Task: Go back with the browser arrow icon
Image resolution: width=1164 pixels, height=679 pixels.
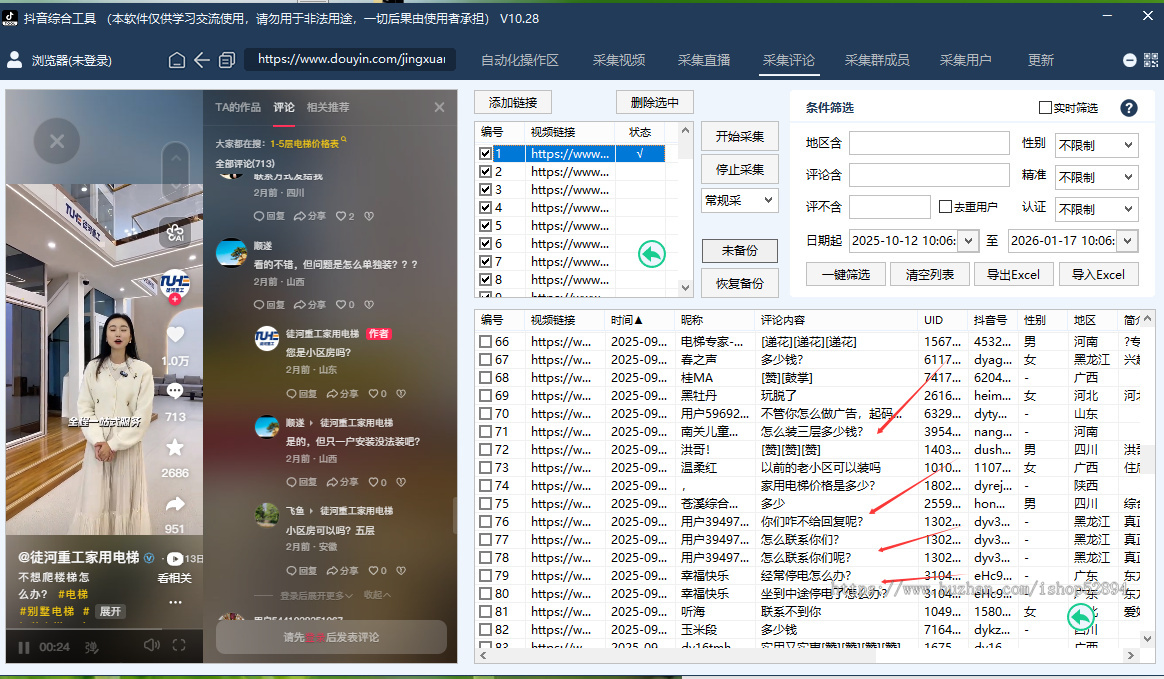Action: [x=202, y=60]
